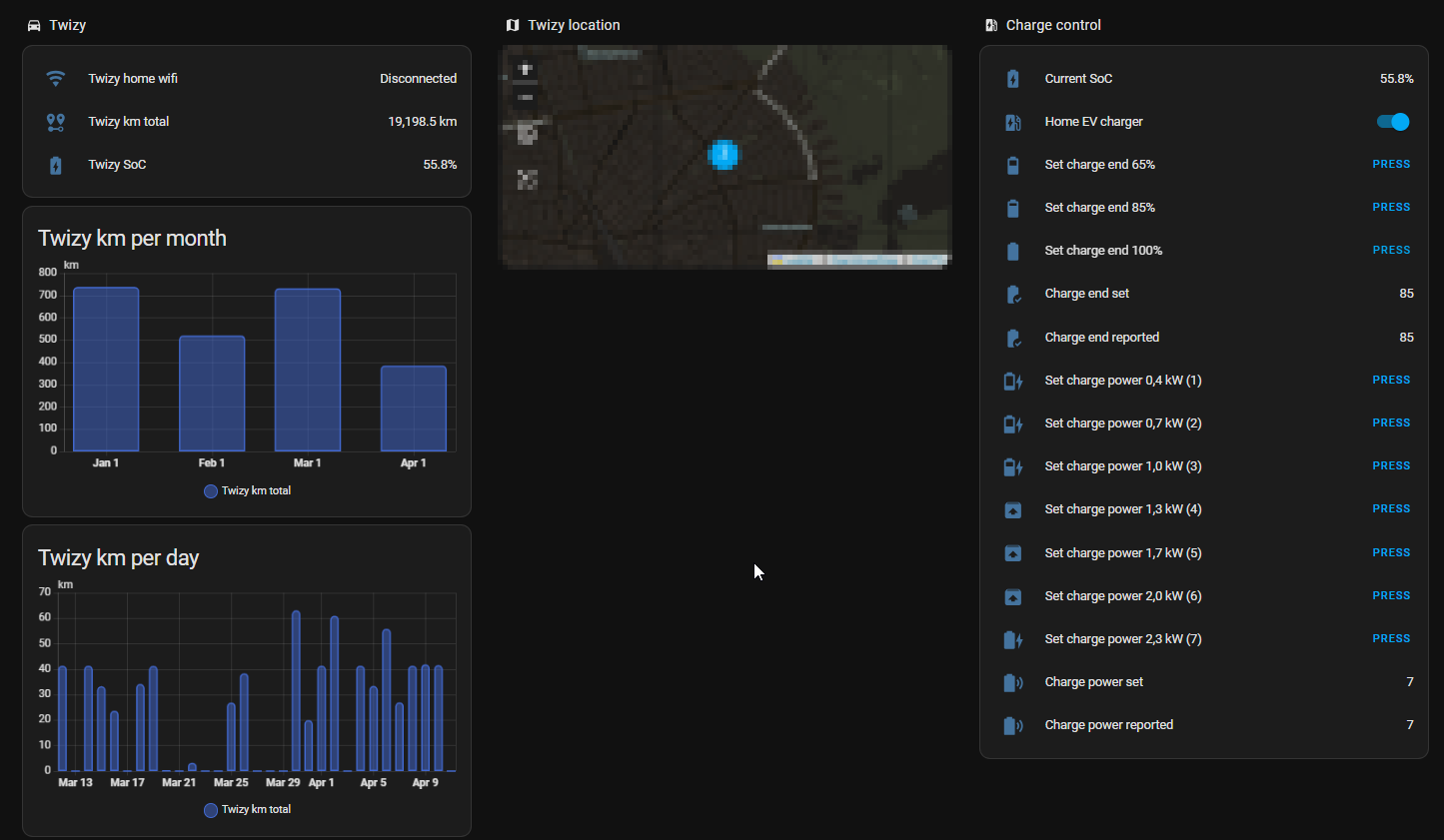Screen dimensions: 1444x840
Task: Toggle Twizy km total legend in monthly chart
Action: pyautogui.click(x=247, y=491)
